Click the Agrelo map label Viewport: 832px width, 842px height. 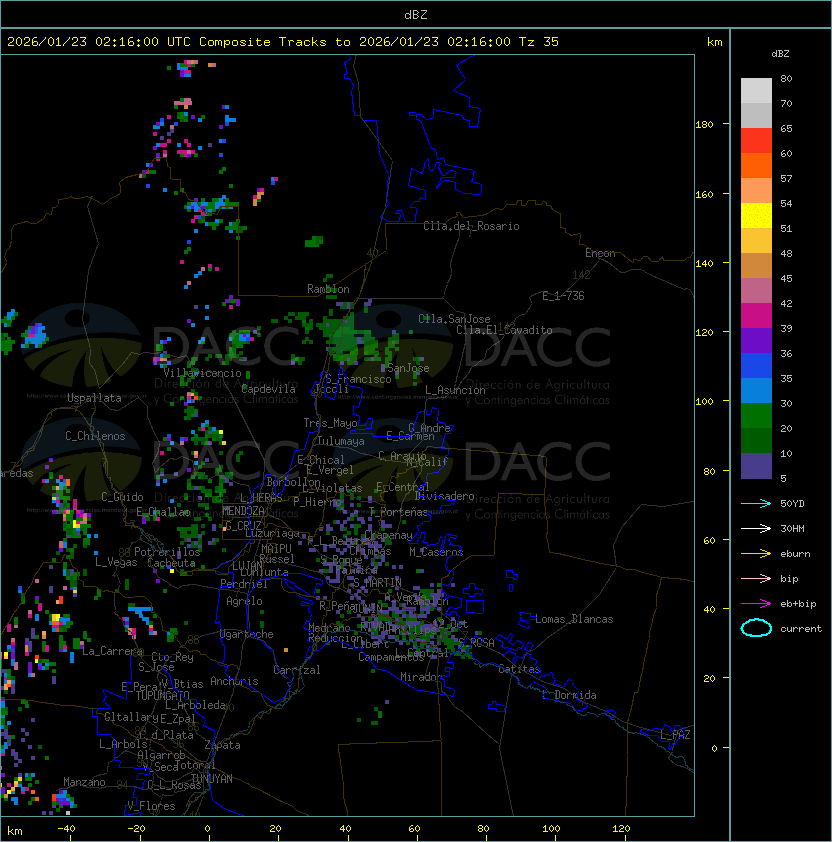coord(244,601)
